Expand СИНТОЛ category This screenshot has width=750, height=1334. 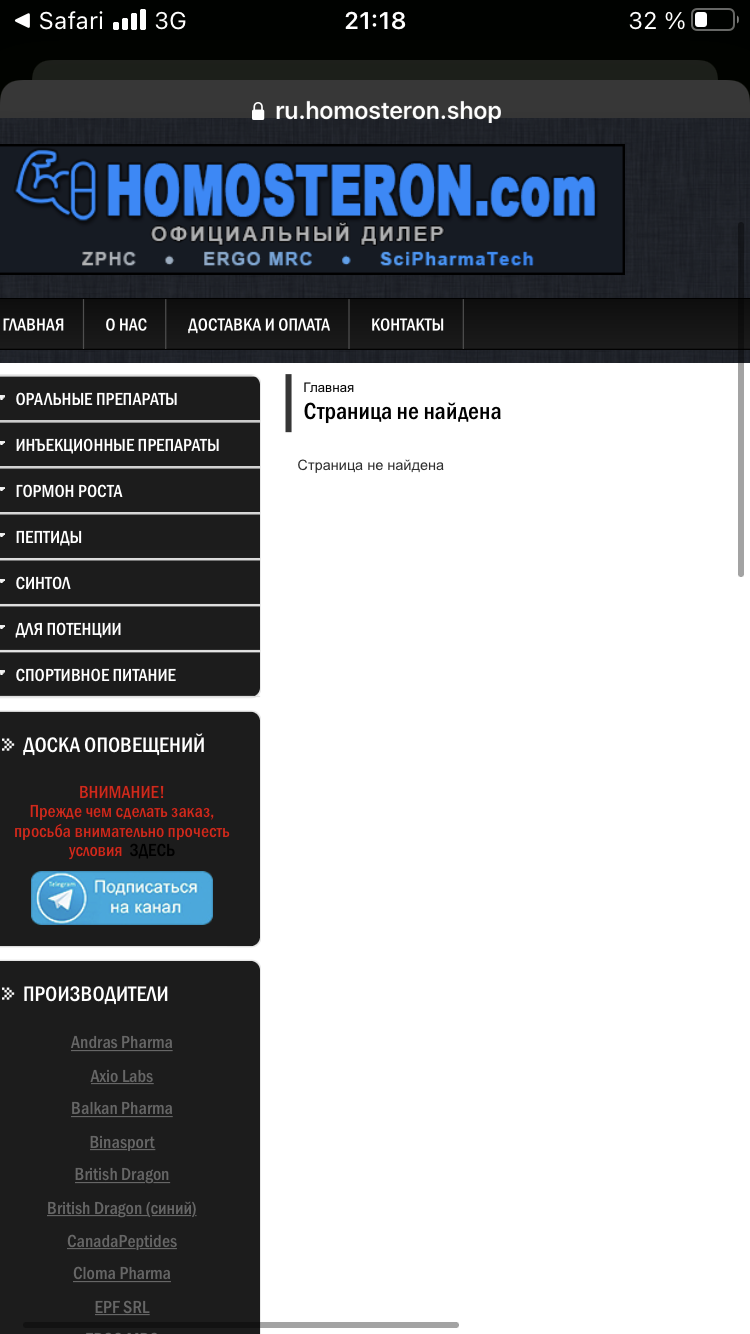point(130,583)
